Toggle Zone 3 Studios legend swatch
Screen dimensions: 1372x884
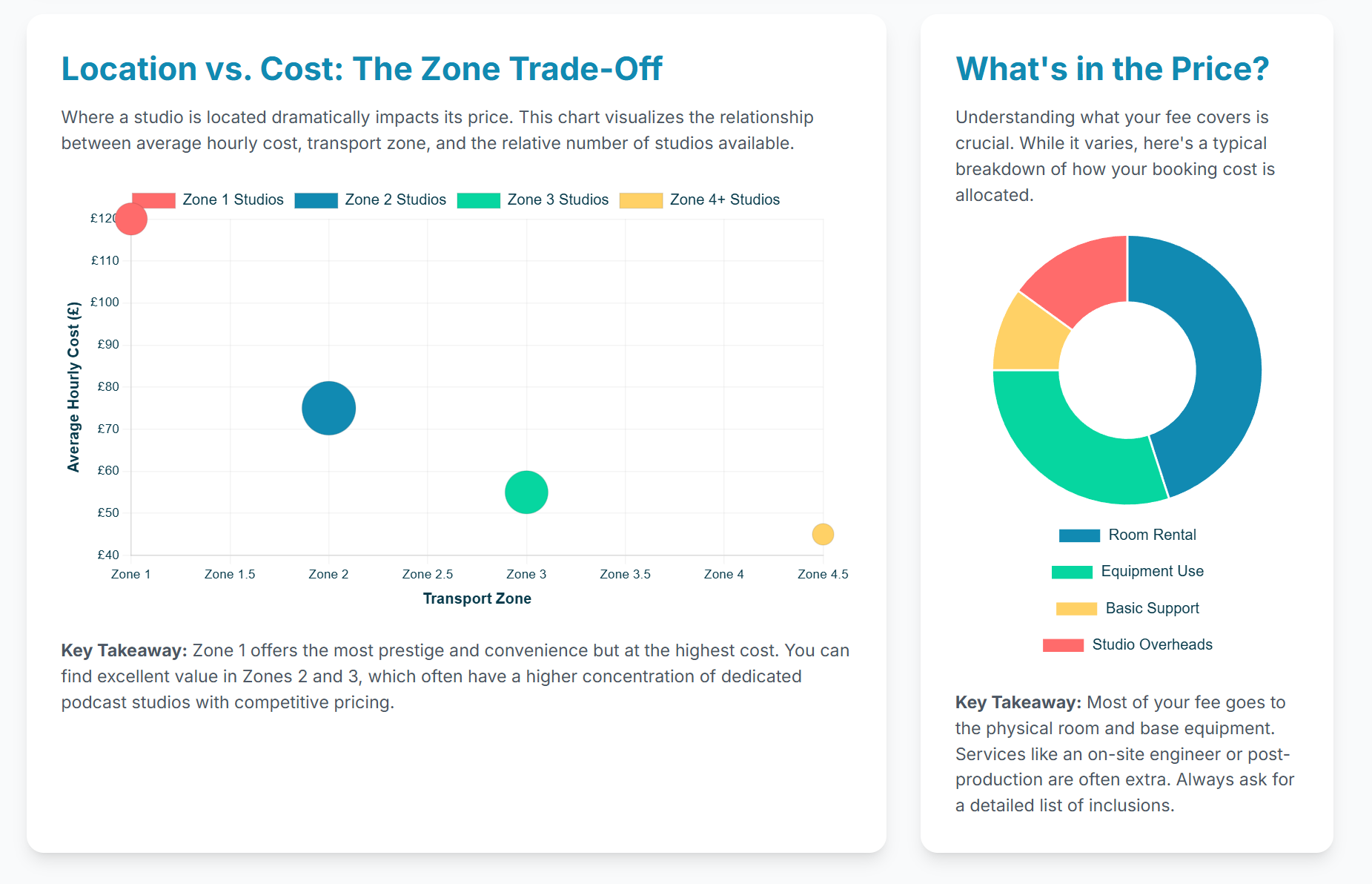click(478, 200)
